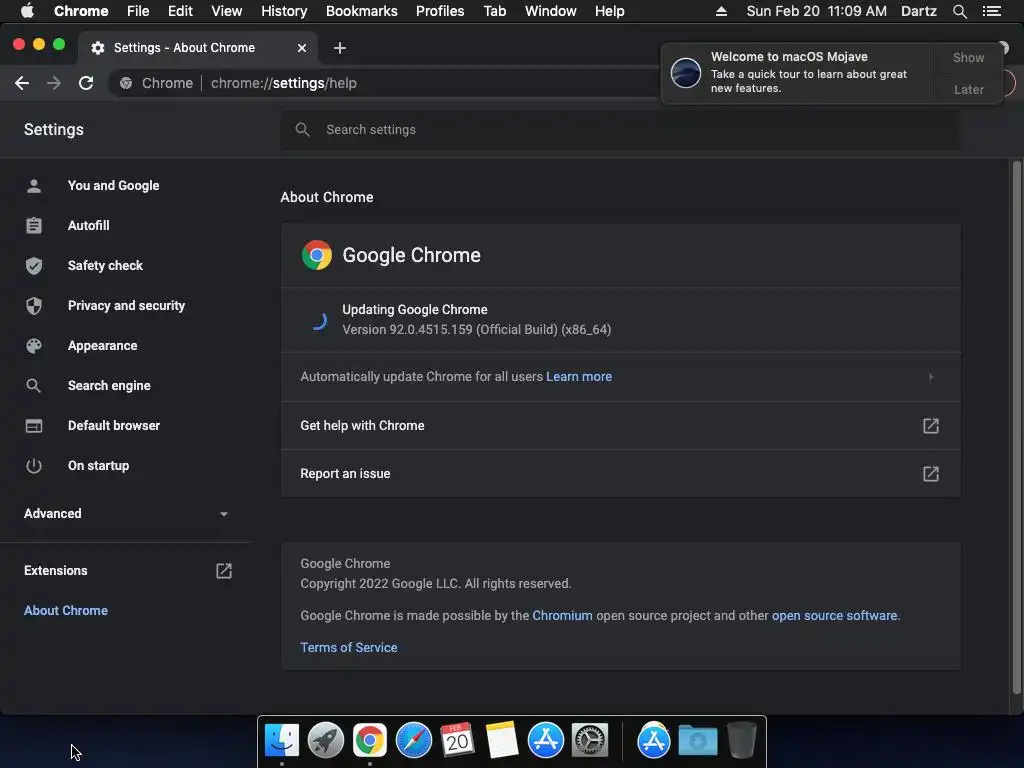This screenshot has height=768, width=1024.
Task: Click the Privacy and security shield icon
Action: click(x=34, y=306)
